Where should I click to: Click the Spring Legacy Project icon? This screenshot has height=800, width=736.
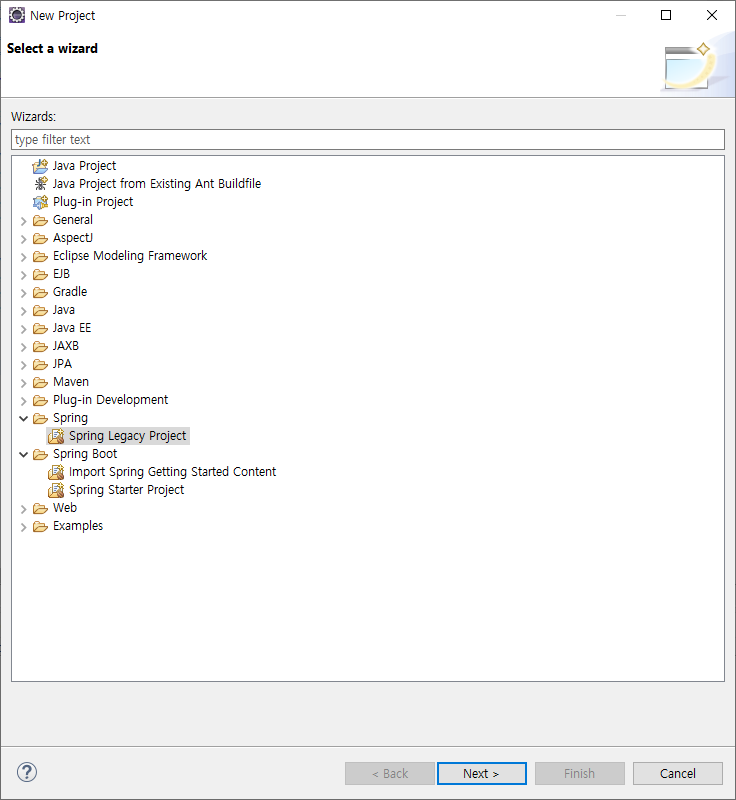click(x=56, y=436)
